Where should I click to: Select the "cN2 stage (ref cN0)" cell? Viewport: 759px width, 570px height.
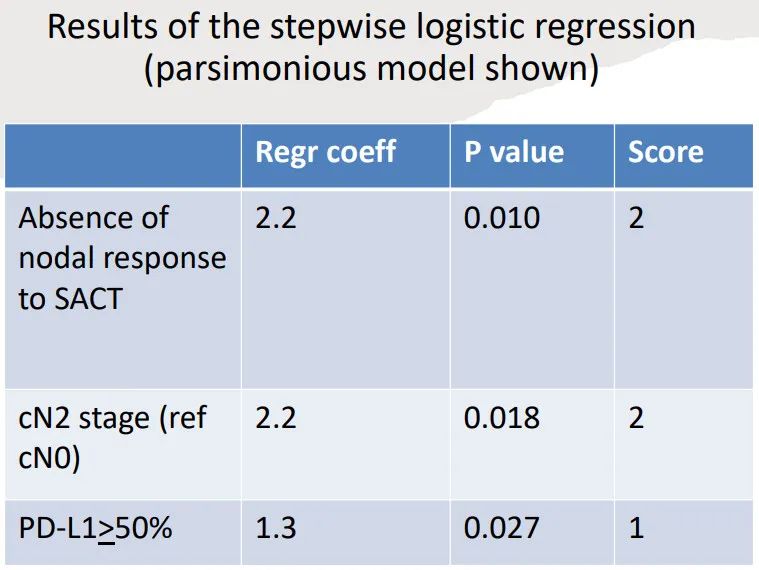click(x=113, y=437)
